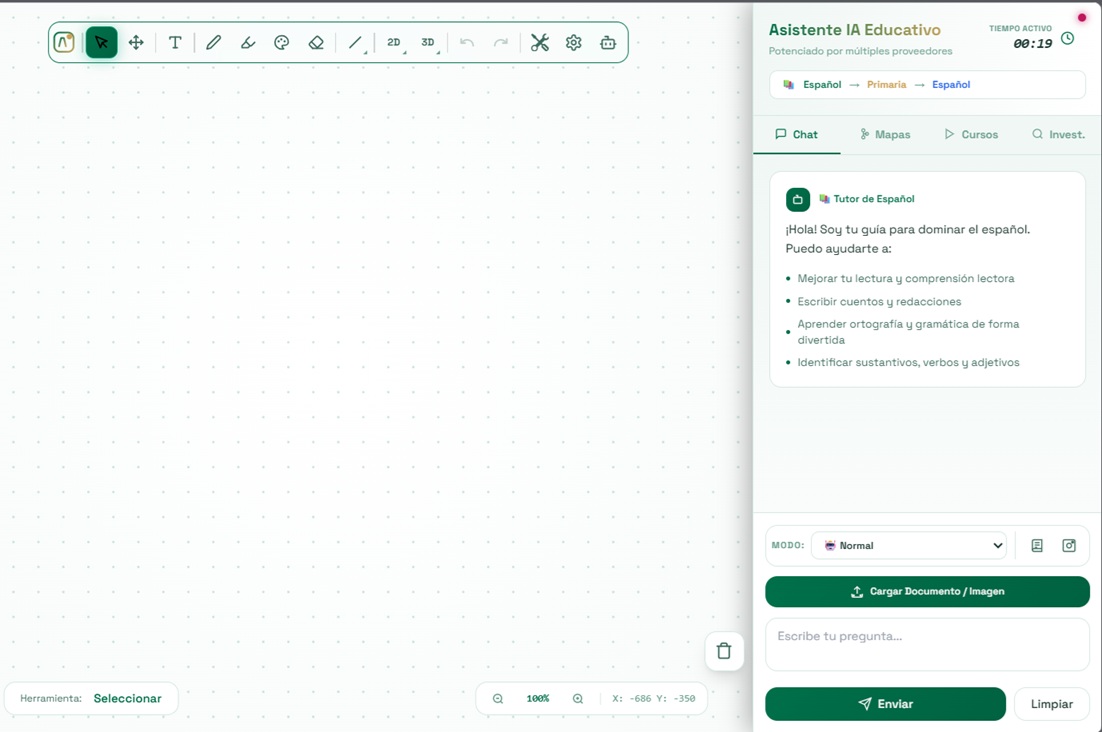
Task: Click the blue Español link in breadcrumb
Action: (x=951, y=84)
